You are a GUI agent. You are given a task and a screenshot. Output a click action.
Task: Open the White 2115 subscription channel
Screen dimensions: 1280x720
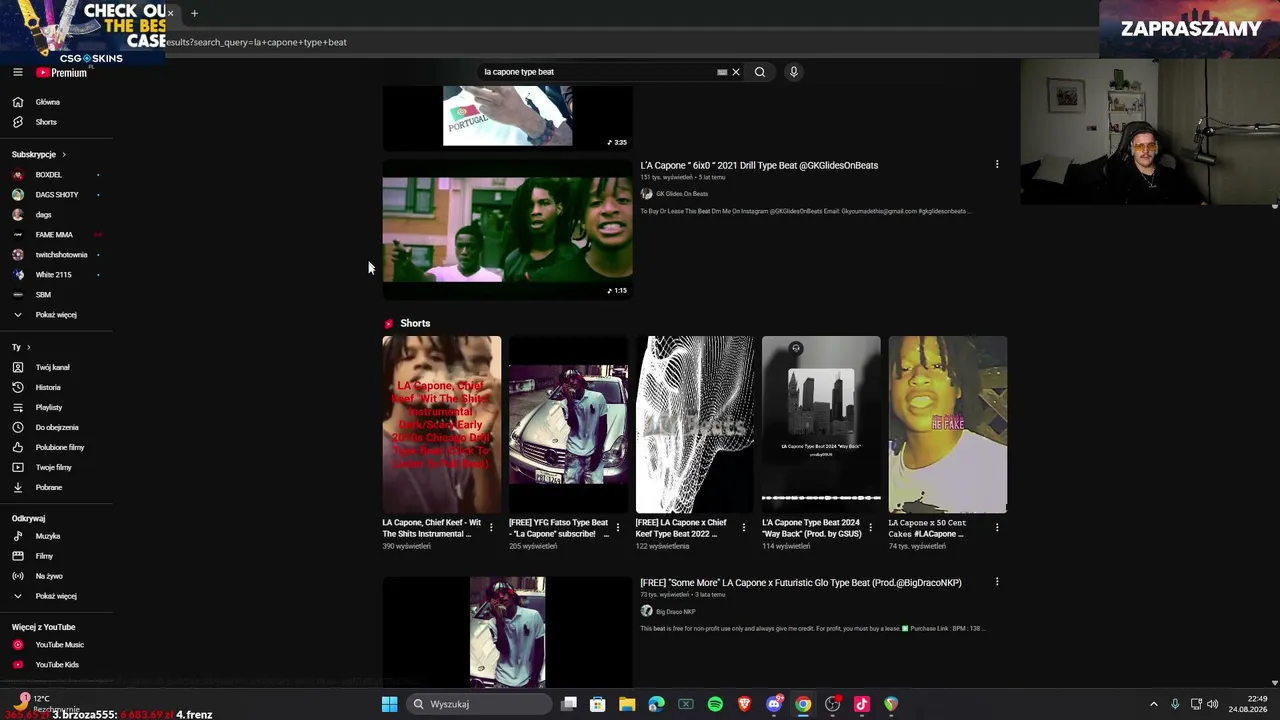[x=56, y=275]
